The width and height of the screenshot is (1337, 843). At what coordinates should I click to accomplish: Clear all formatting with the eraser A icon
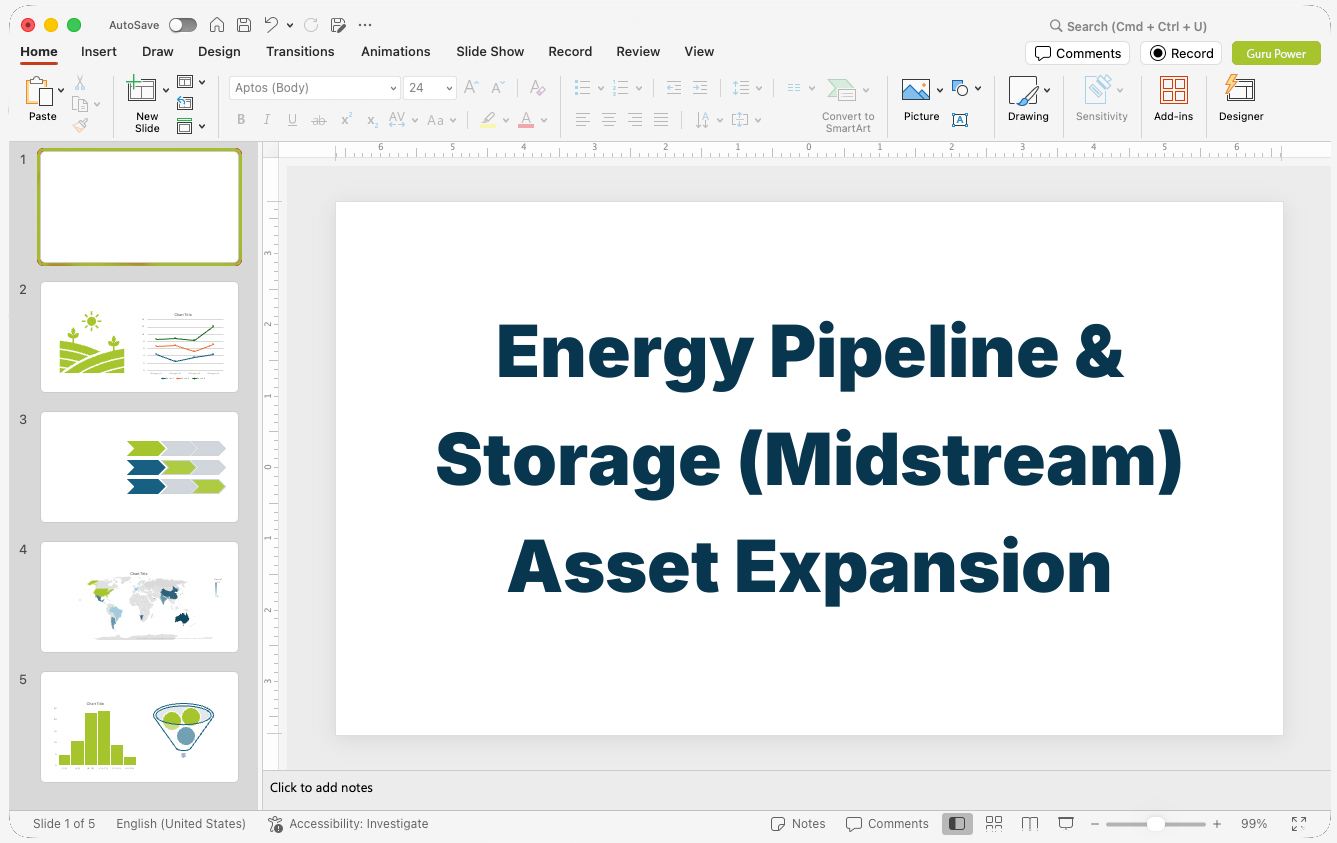pyautogui.click(x=537, y=88)
